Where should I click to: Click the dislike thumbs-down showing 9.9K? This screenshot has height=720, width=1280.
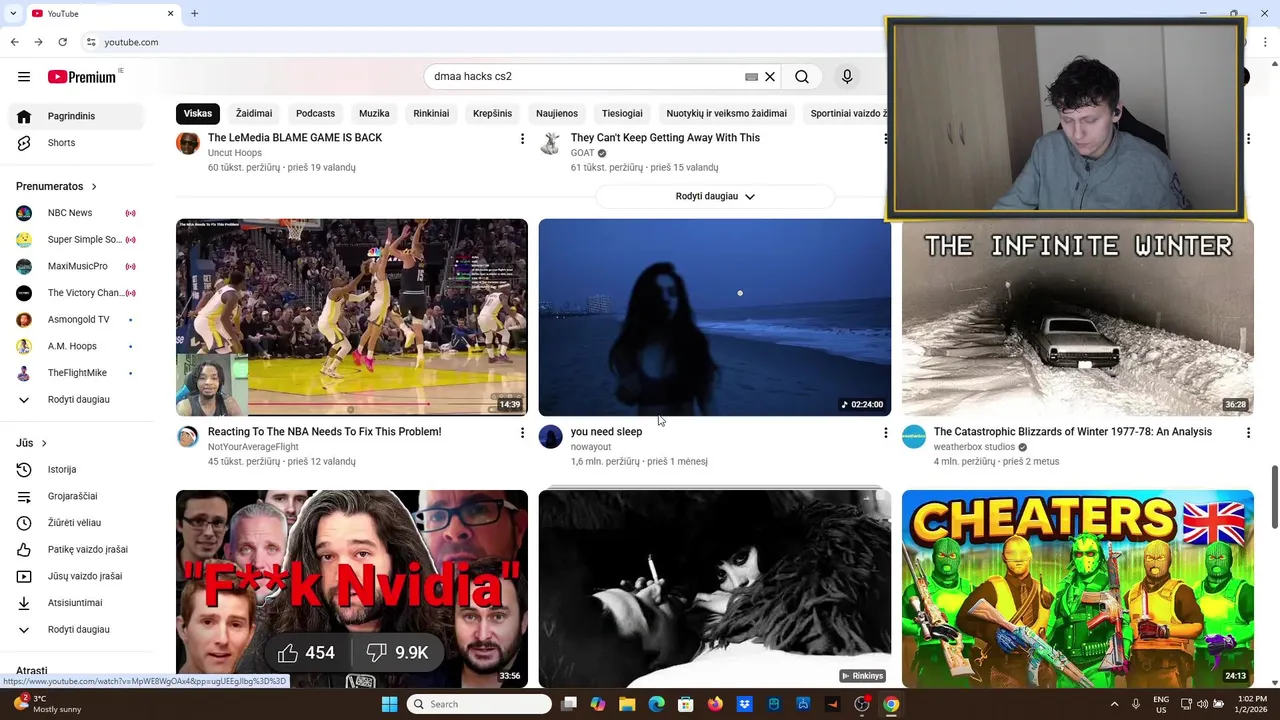coord(396,653)
